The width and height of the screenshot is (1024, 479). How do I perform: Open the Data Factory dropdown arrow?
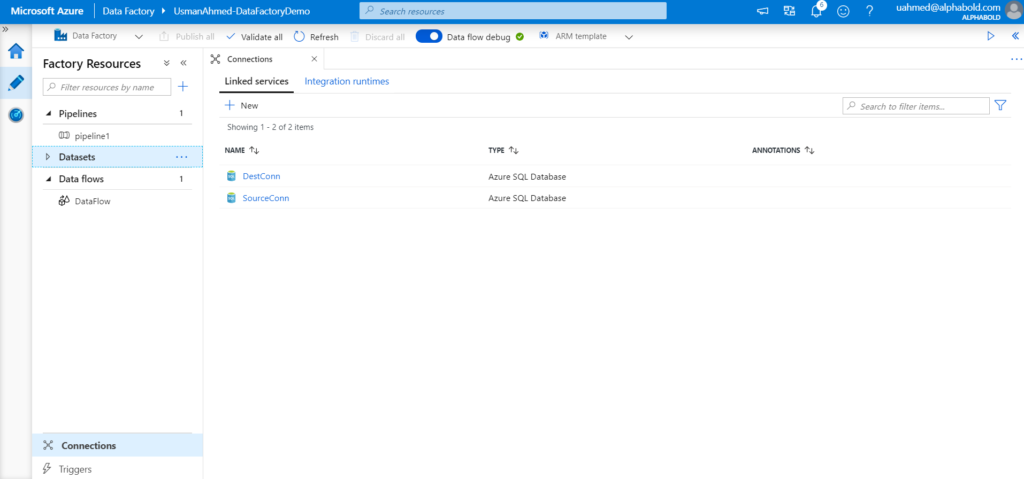(139, 37)
